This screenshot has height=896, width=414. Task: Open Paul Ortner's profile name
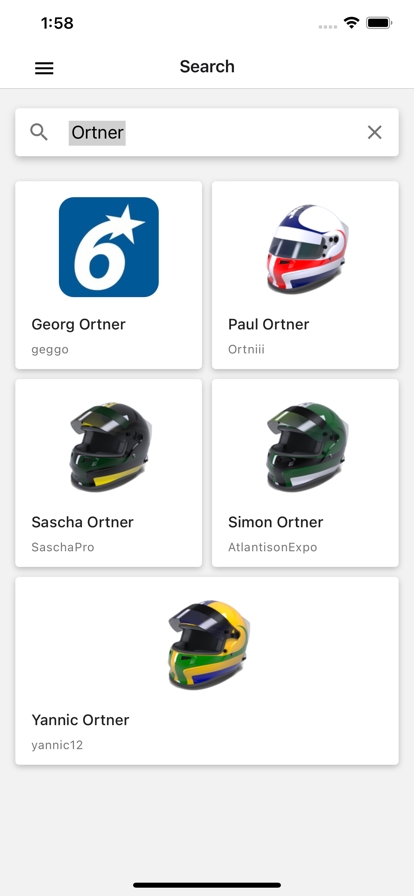pos(269,325)
